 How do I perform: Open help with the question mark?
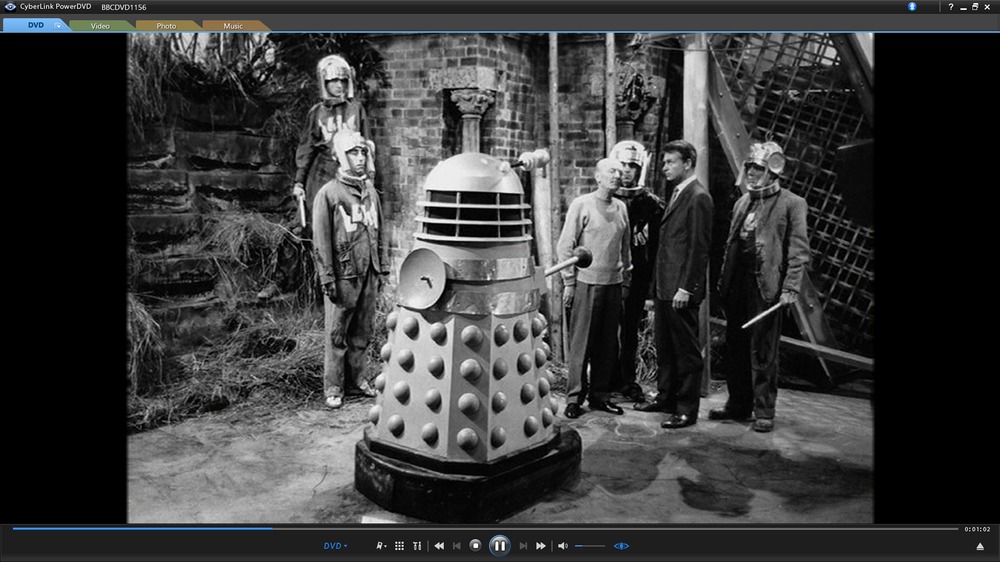coord(950,6)
